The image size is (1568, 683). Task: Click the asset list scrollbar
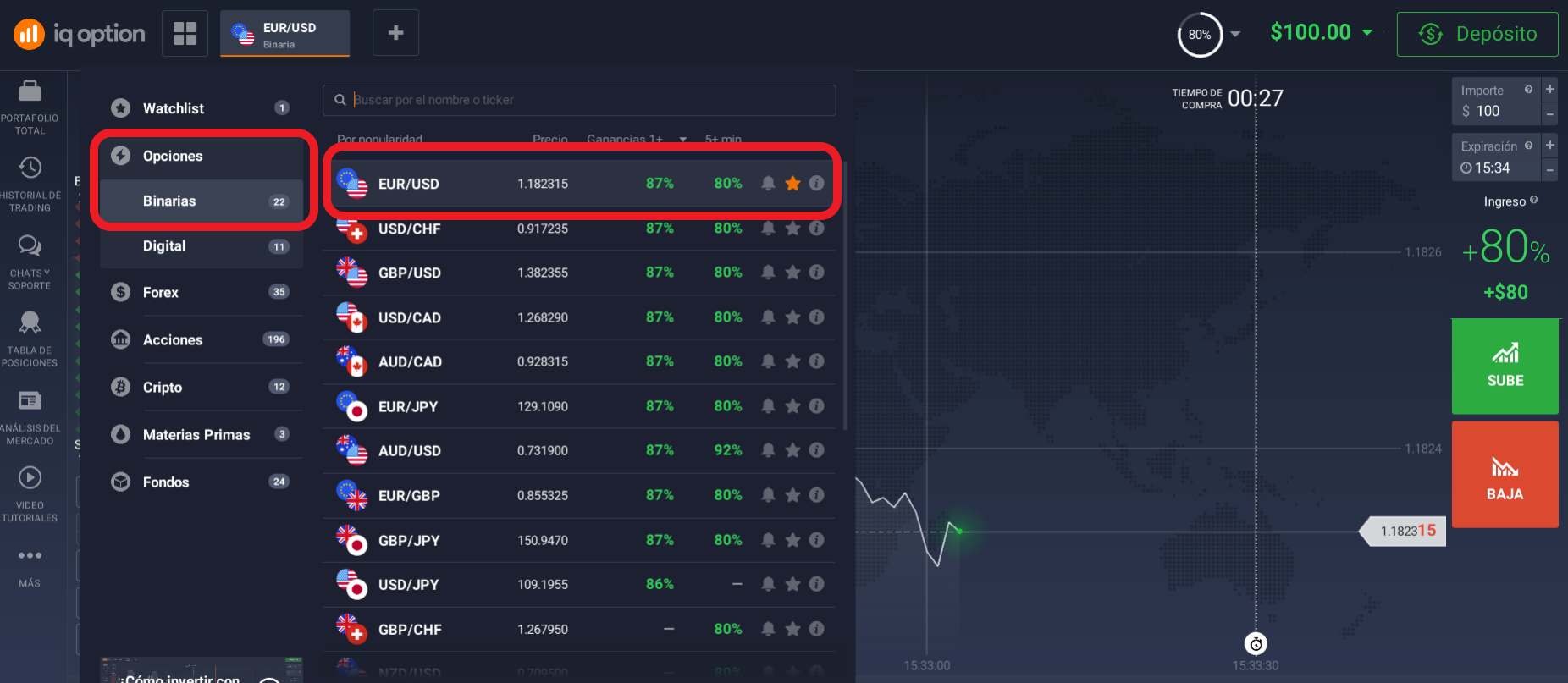point(844,295)
